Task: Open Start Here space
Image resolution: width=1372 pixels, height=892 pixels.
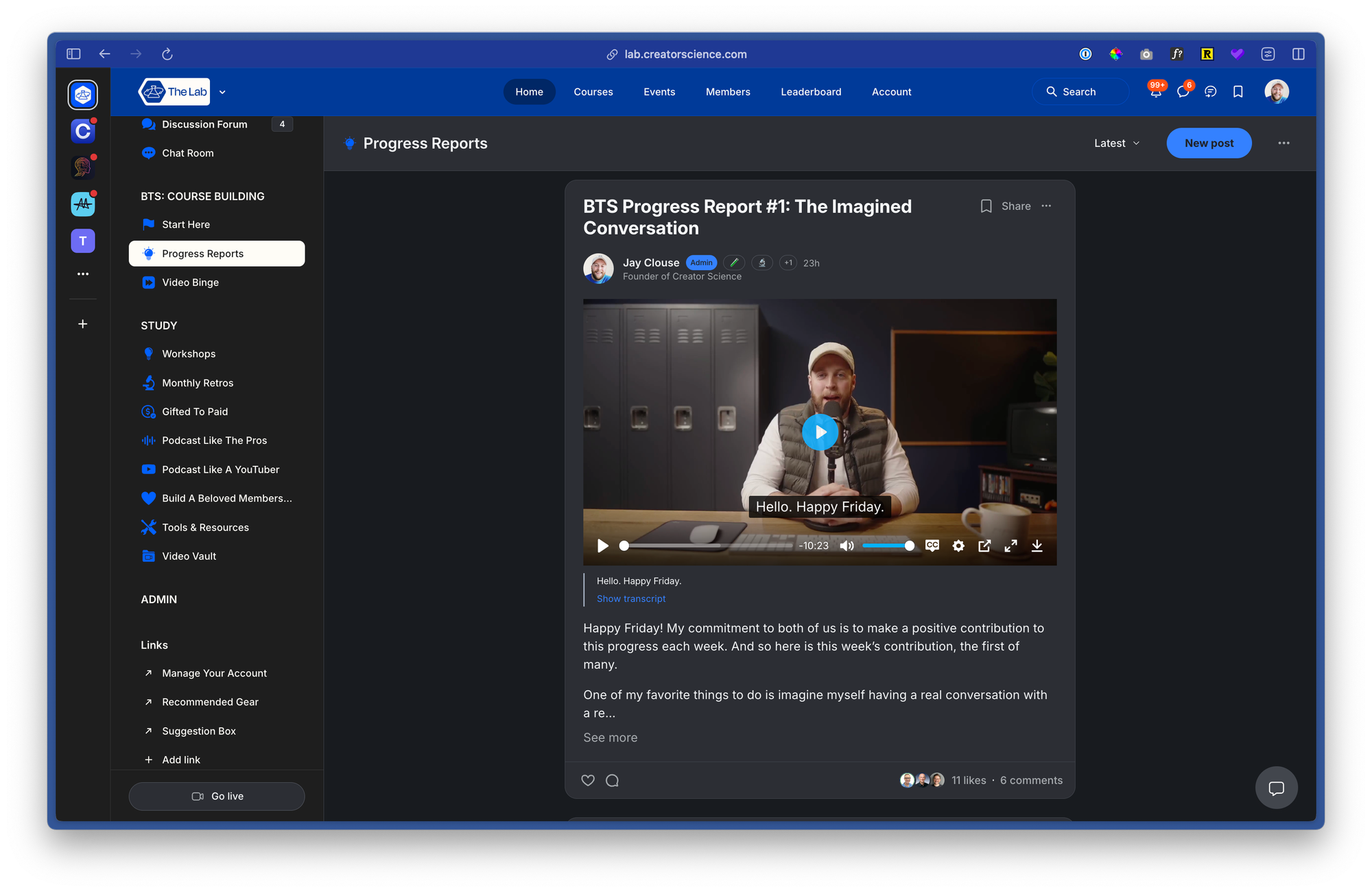Action: point(217,224)
